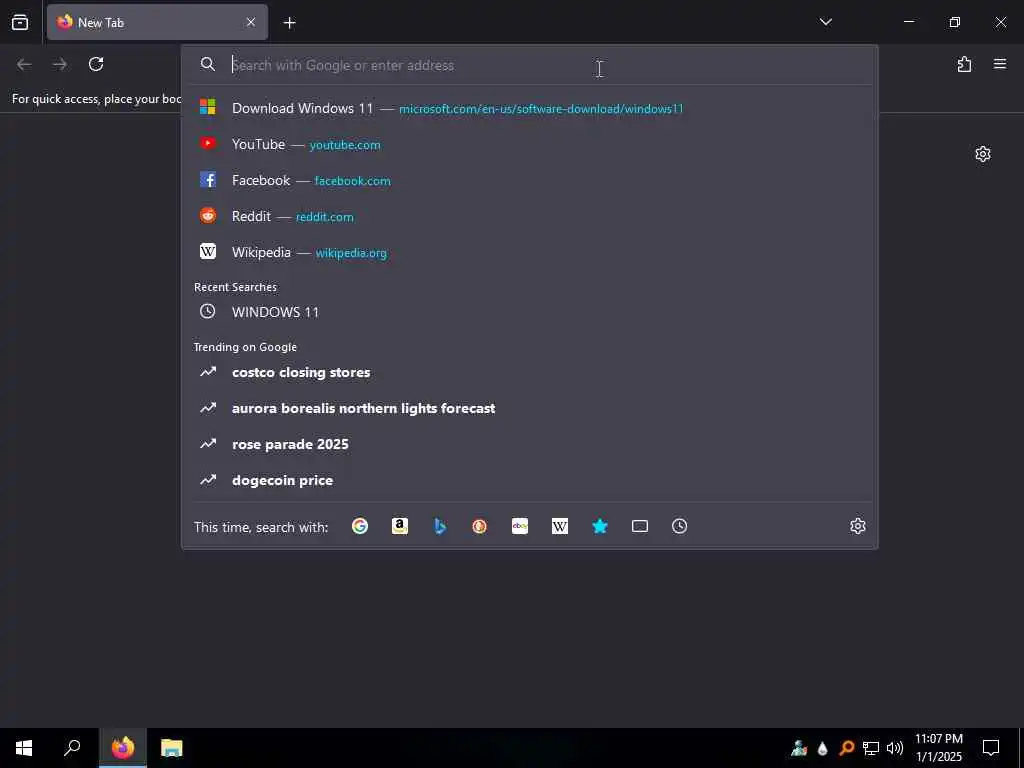Choose aurora borealis northern lights forecast
Screen dimensions: 1024x768
(x=530, y=408)
